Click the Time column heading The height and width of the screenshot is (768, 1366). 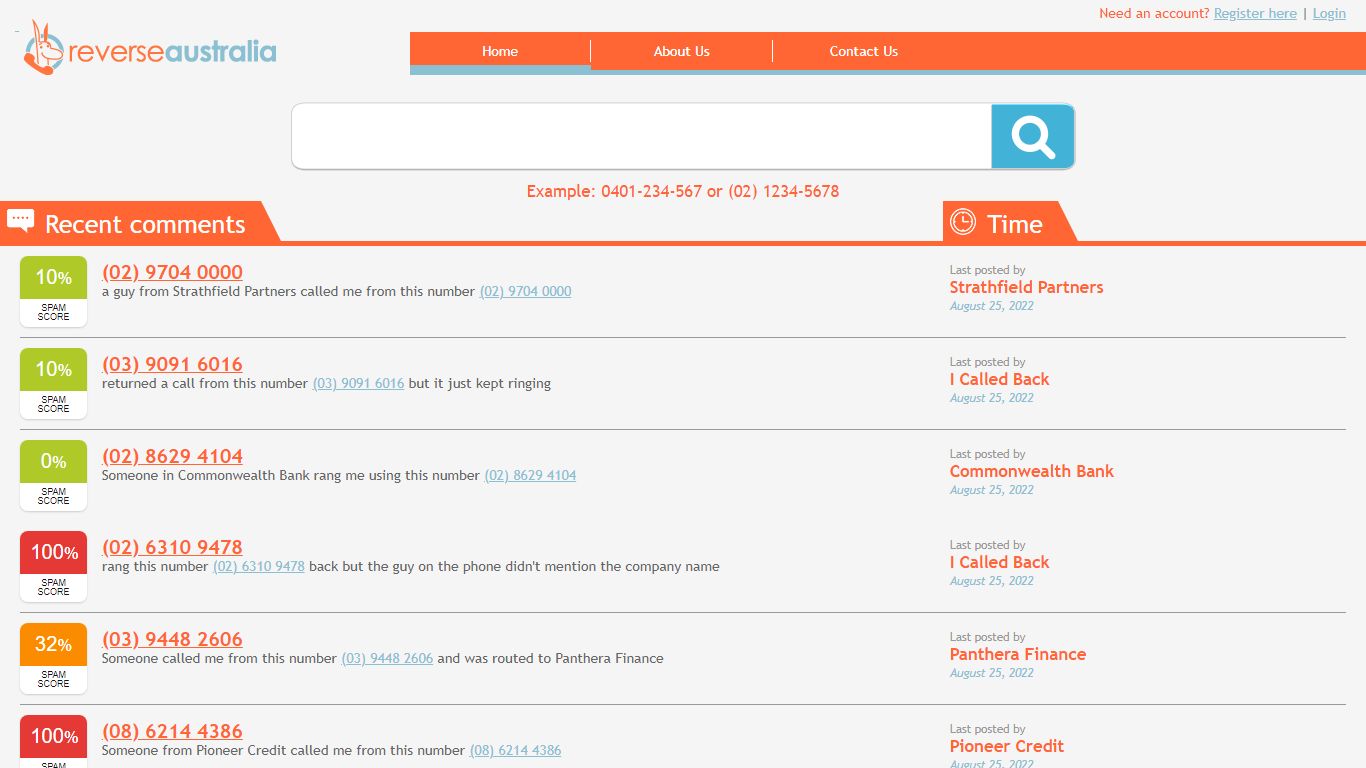click(x=1014, y=224)
